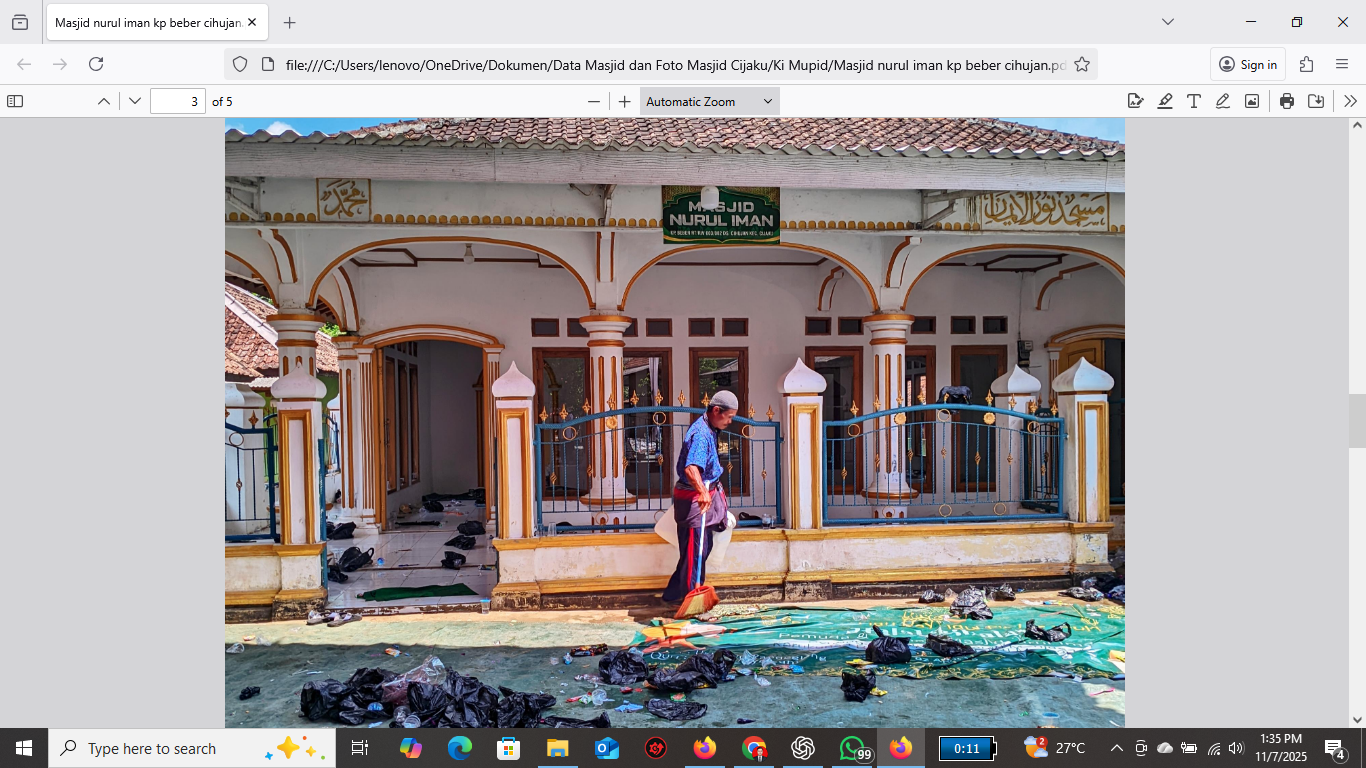
Task: Zoom in with the plus button
Action: (x=625, y=101)
